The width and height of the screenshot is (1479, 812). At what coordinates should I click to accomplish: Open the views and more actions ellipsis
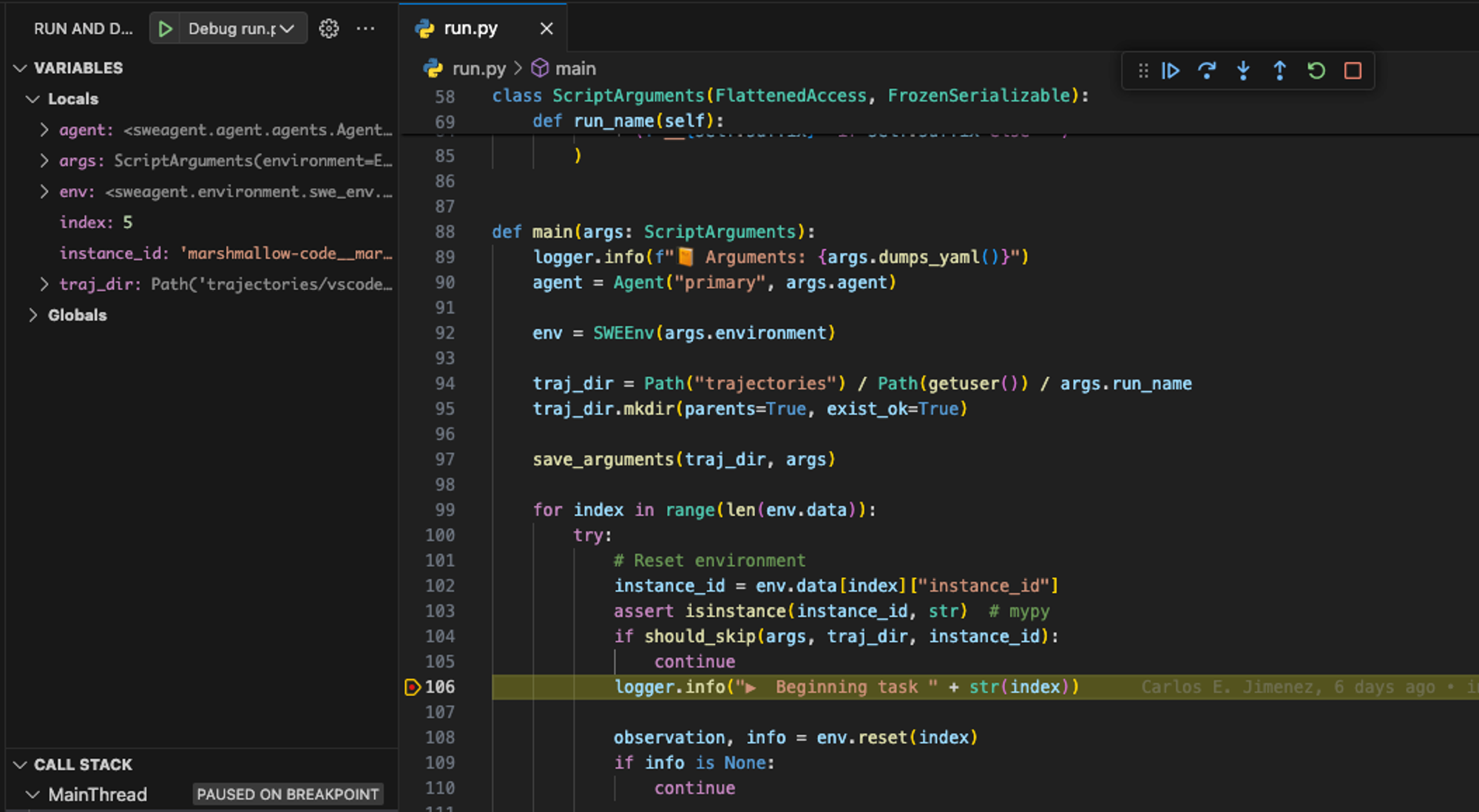(x=365, y=29)
